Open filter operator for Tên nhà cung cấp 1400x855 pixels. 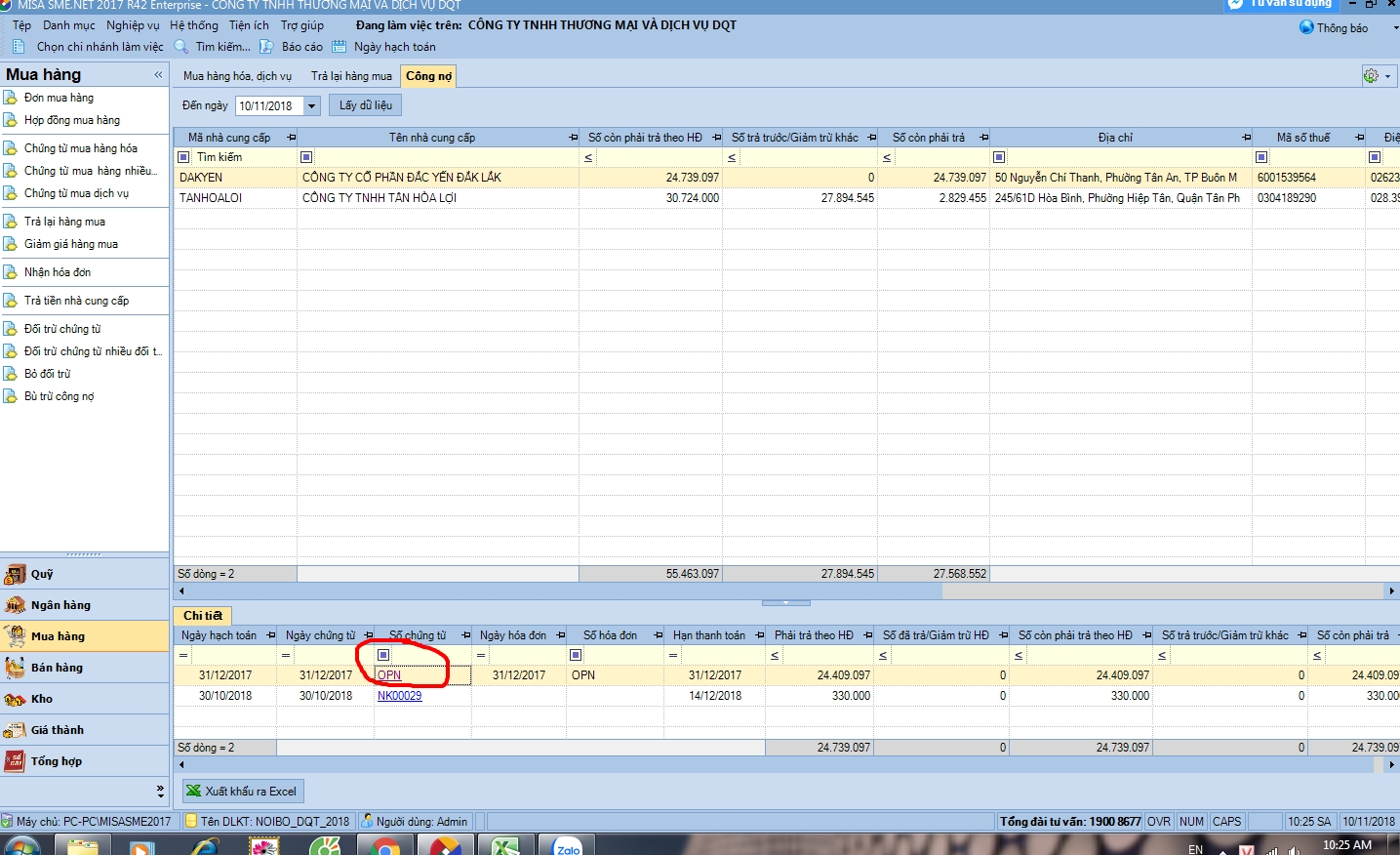tap(306, 157)
